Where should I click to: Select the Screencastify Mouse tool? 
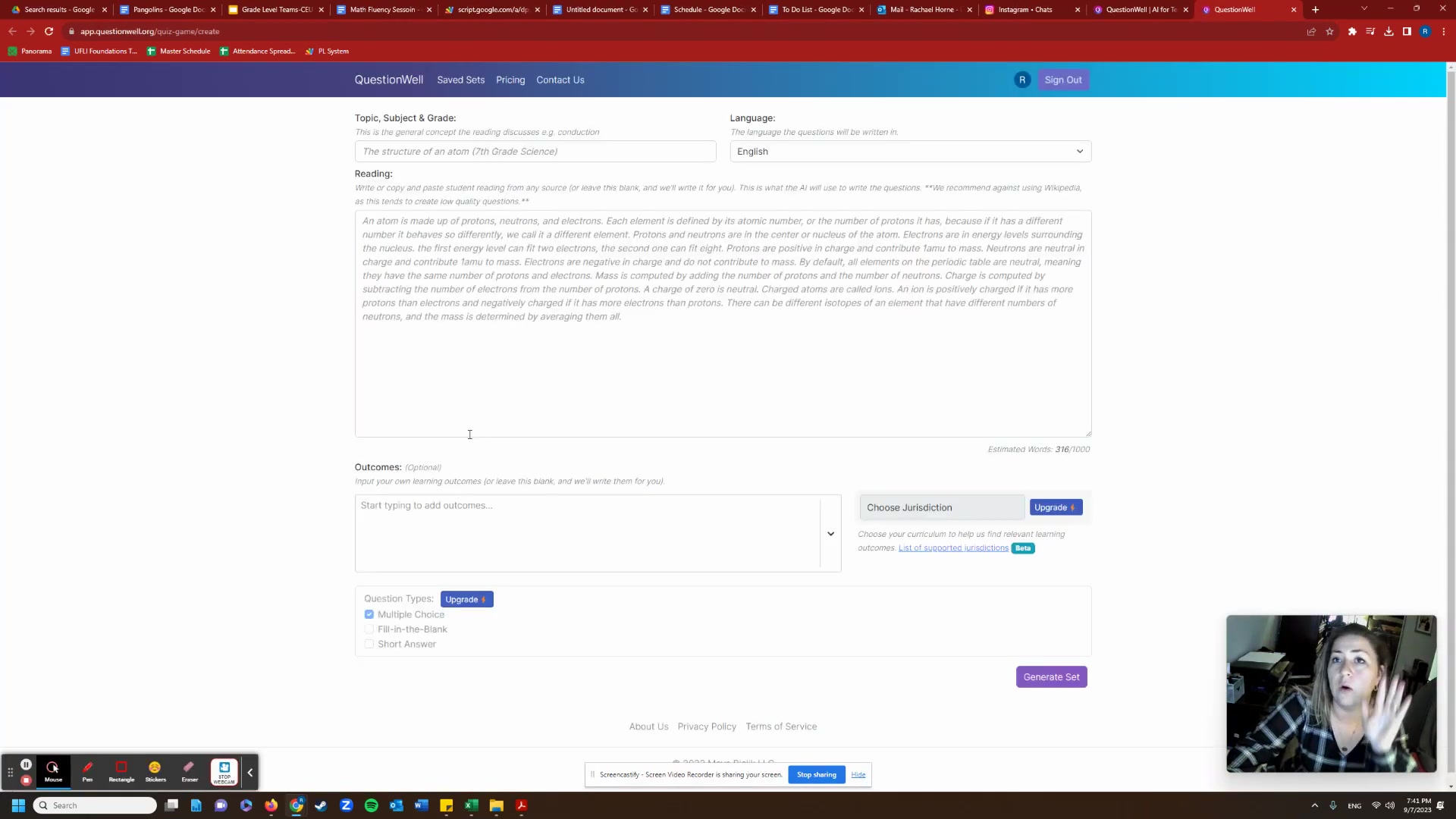point(53,771)
